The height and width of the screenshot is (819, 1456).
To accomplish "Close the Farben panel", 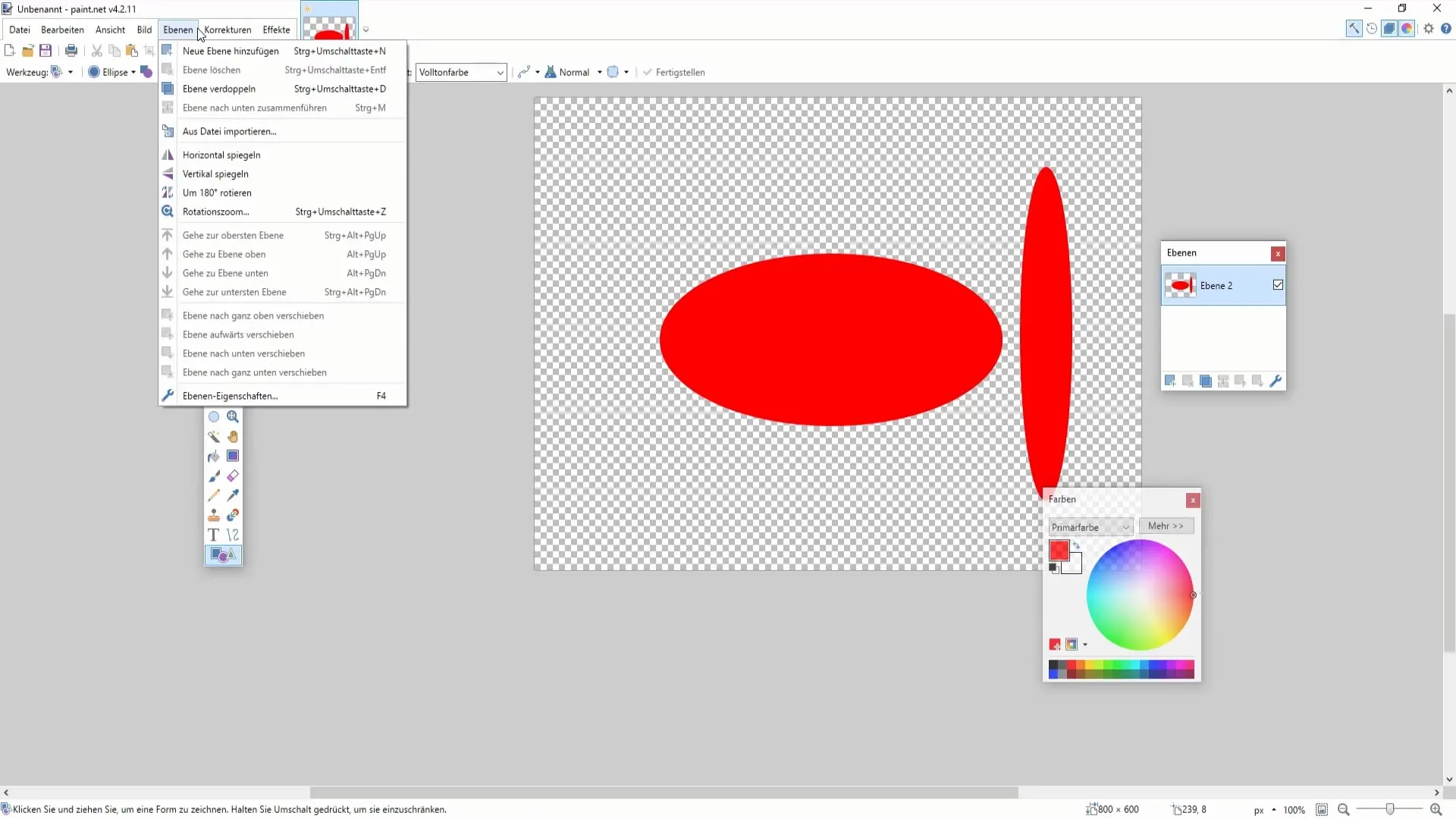I will (1193, 500).
